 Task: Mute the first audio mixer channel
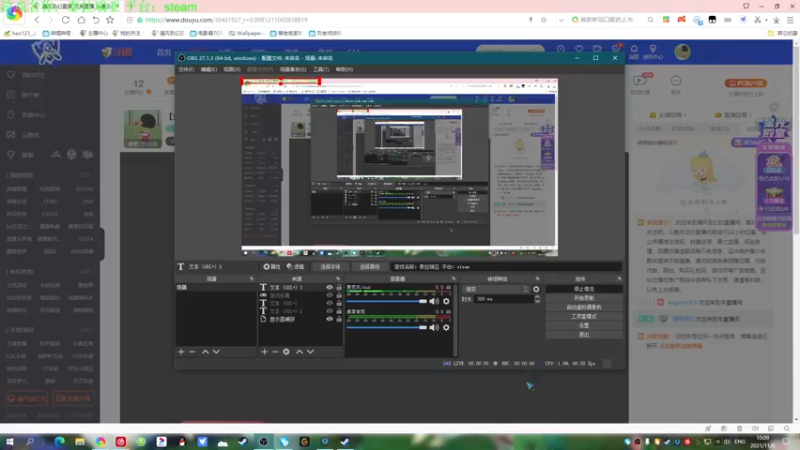click(434, 301)
